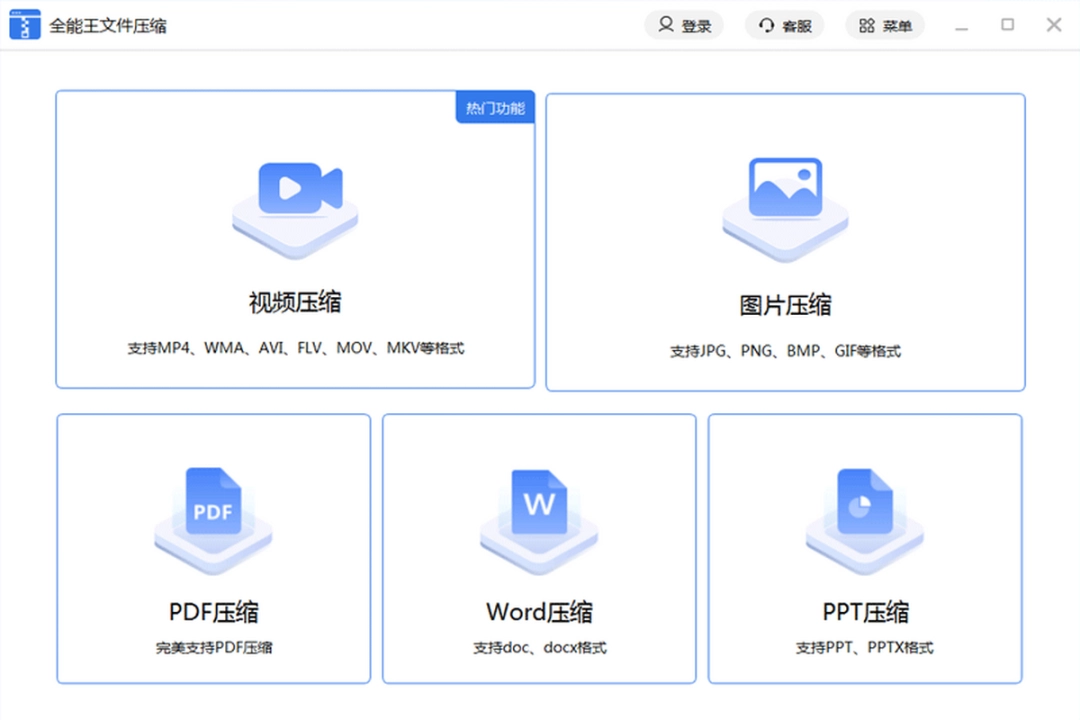Click the supported formats text under Word压缩

point(538,647)
